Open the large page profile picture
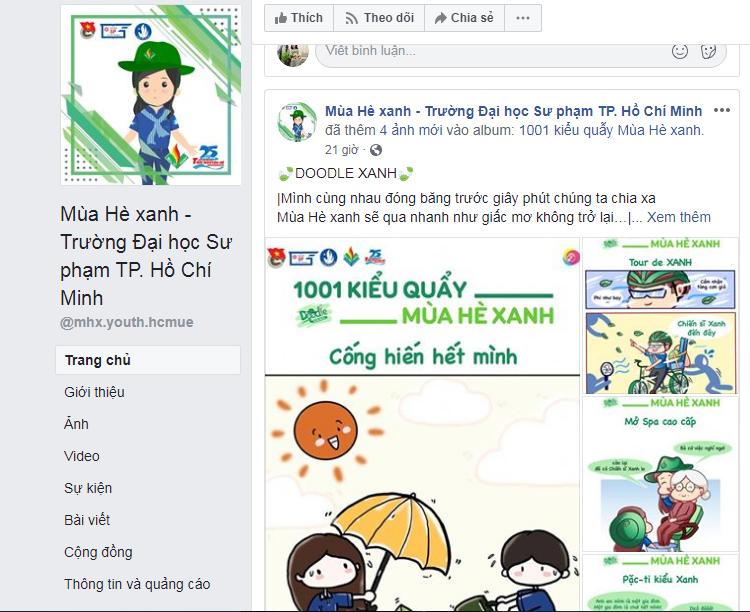The image size is (750, 612). tap(151, 95)
